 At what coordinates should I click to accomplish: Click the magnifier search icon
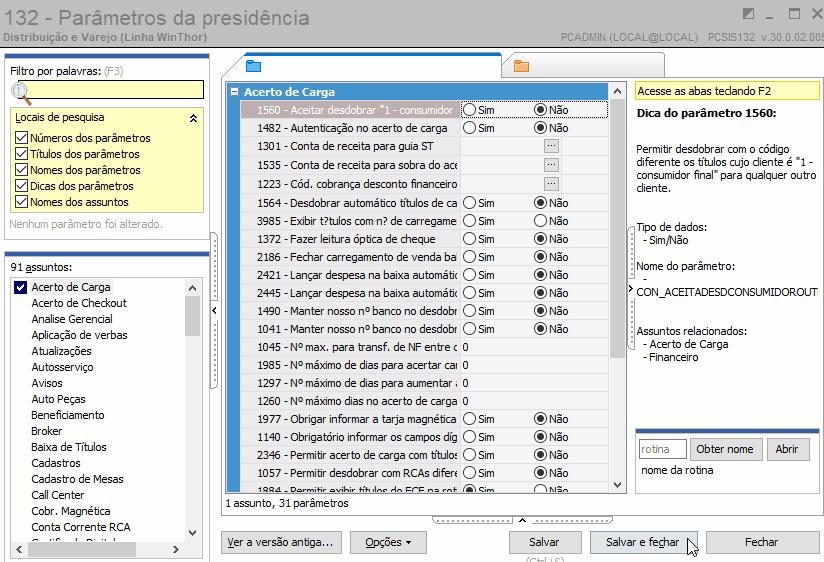pos(21,93)
